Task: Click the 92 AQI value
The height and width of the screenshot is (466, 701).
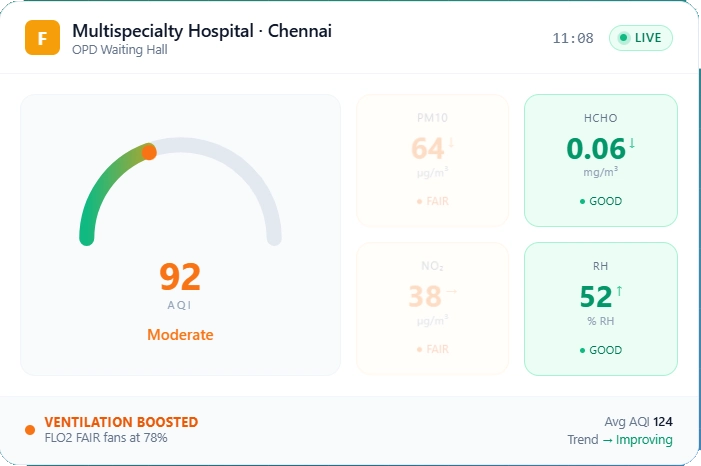Action: tap(180, 277)
